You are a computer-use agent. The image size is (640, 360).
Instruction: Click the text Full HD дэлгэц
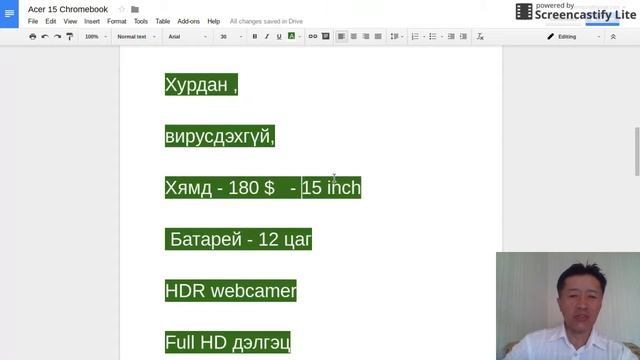point(228,342)
